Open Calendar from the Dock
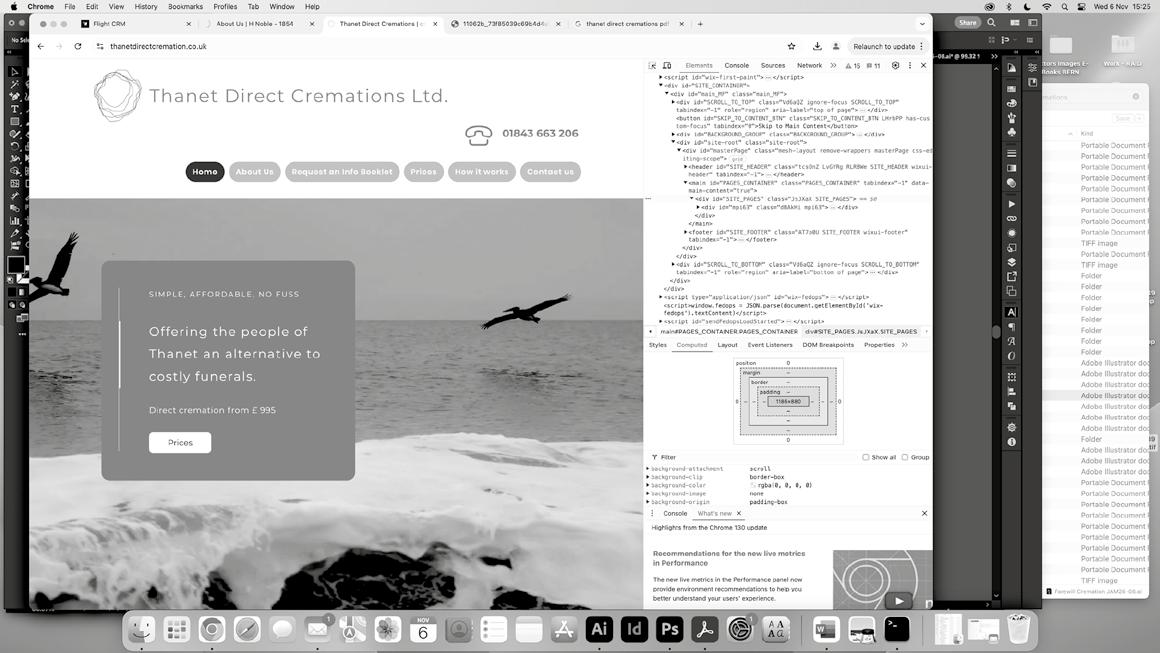1160x653 pixels. (x=423, y=629)
